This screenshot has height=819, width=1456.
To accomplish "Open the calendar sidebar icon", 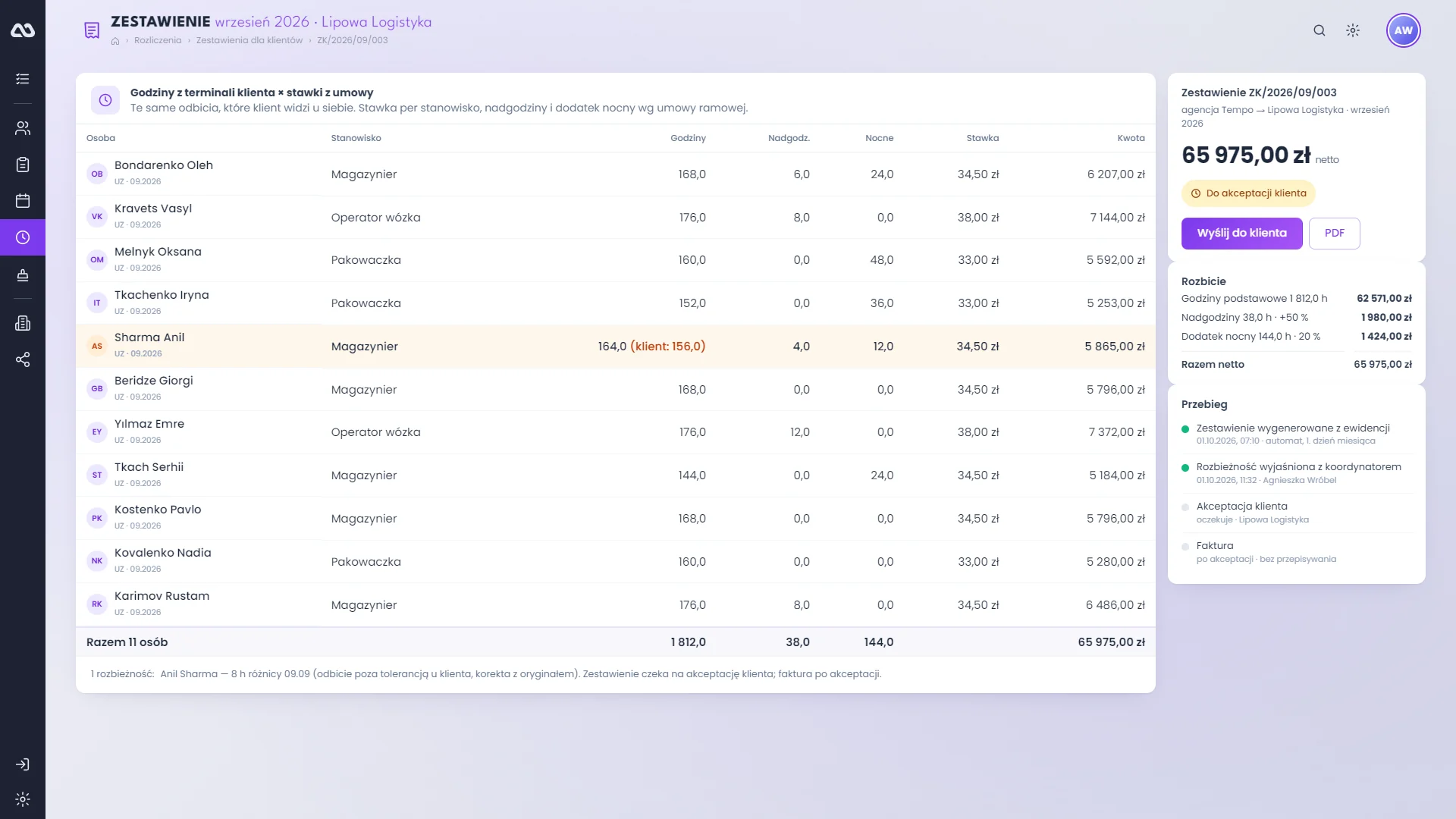I will [23, 201].
